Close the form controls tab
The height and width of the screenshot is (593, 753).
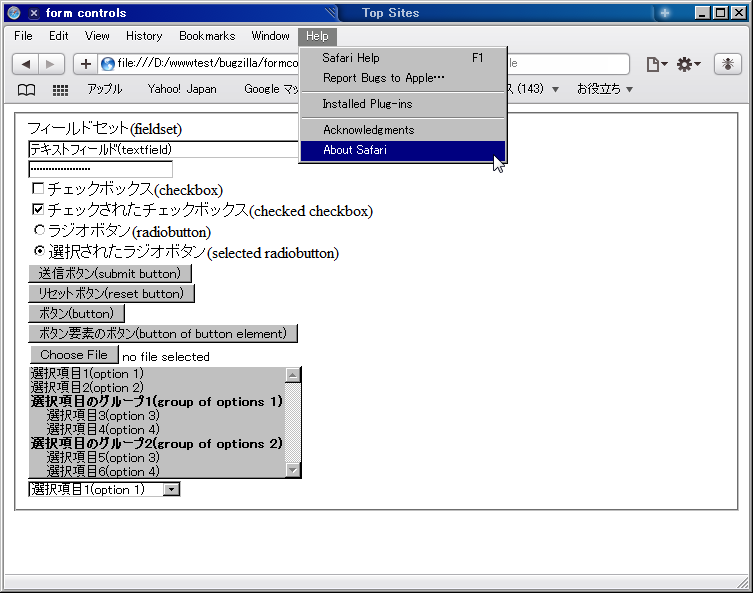[x=34, y=13]
